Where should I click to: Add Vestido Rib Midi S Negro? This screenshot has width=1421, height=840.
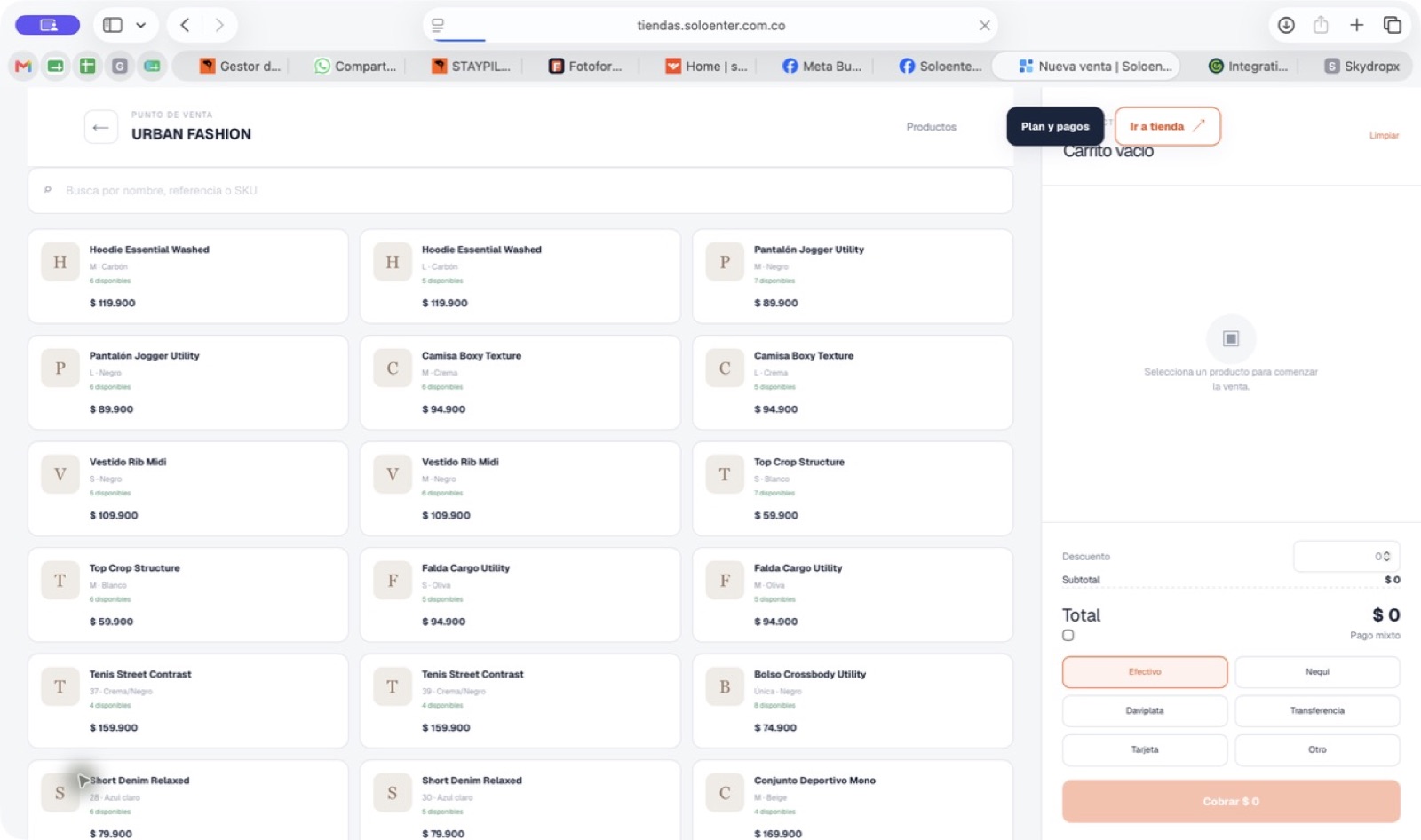tap(188, 488)
